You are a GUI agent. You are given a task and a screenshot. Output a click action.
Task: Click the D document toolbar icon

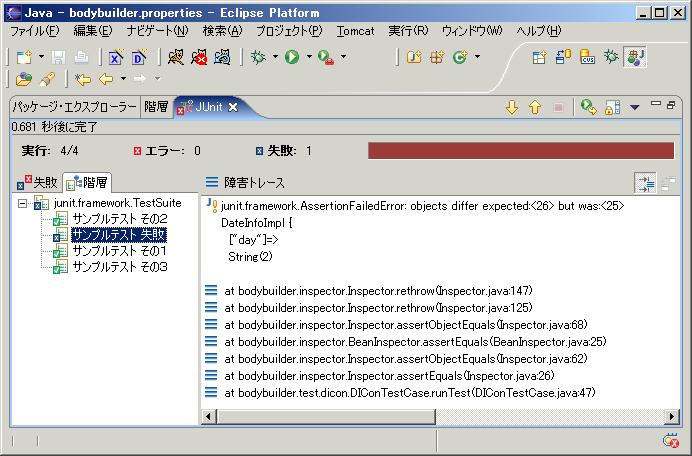point(139,57)
